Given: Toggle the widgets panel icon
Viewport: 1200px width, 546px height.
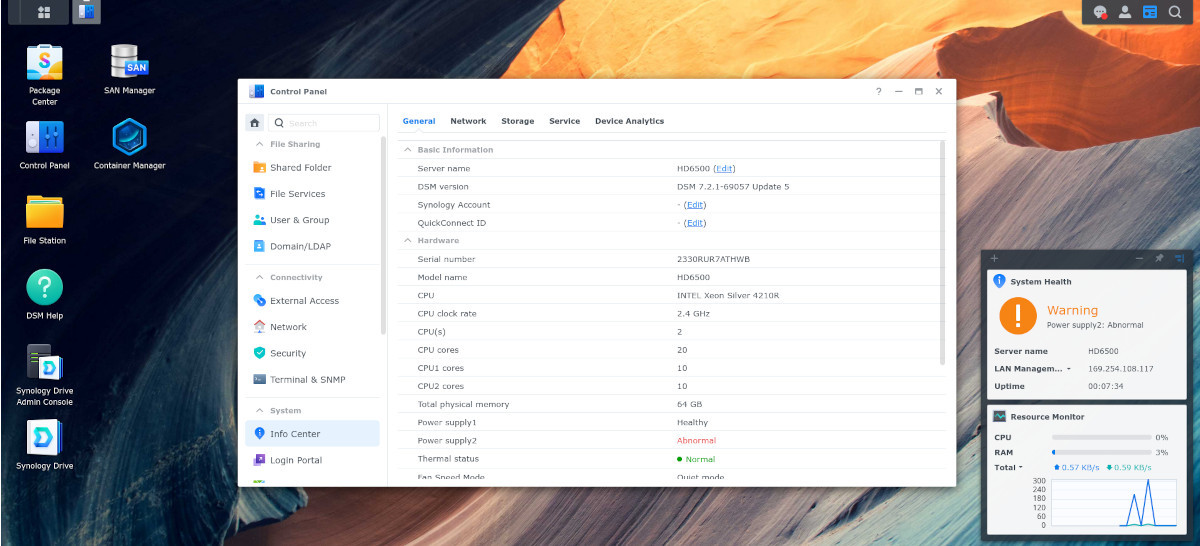Looking at the screenshot, I should click(1150, 12).
